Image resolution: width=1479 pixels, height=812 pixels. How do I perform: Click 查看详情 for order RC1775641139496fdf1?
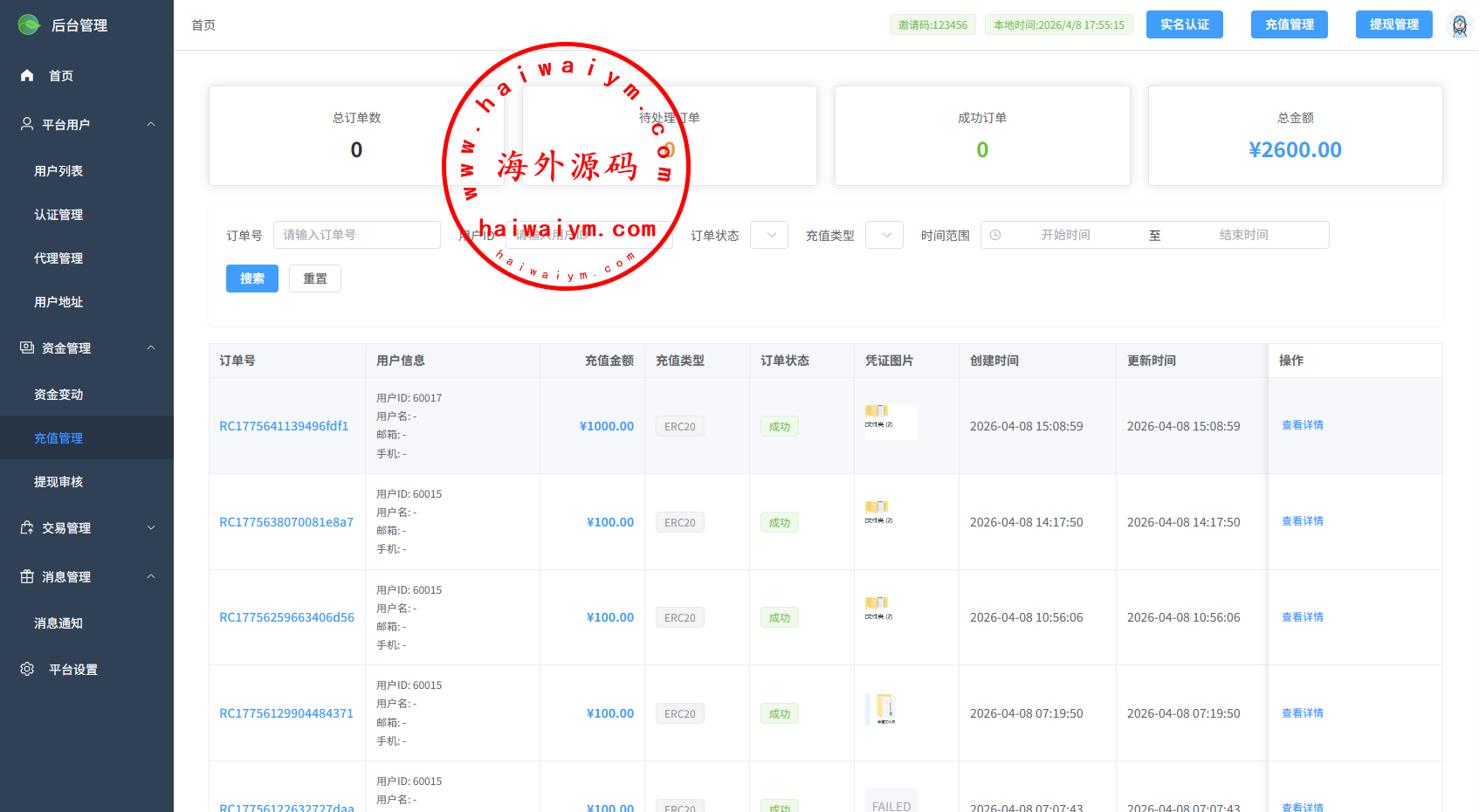(x=1302, y=425)
